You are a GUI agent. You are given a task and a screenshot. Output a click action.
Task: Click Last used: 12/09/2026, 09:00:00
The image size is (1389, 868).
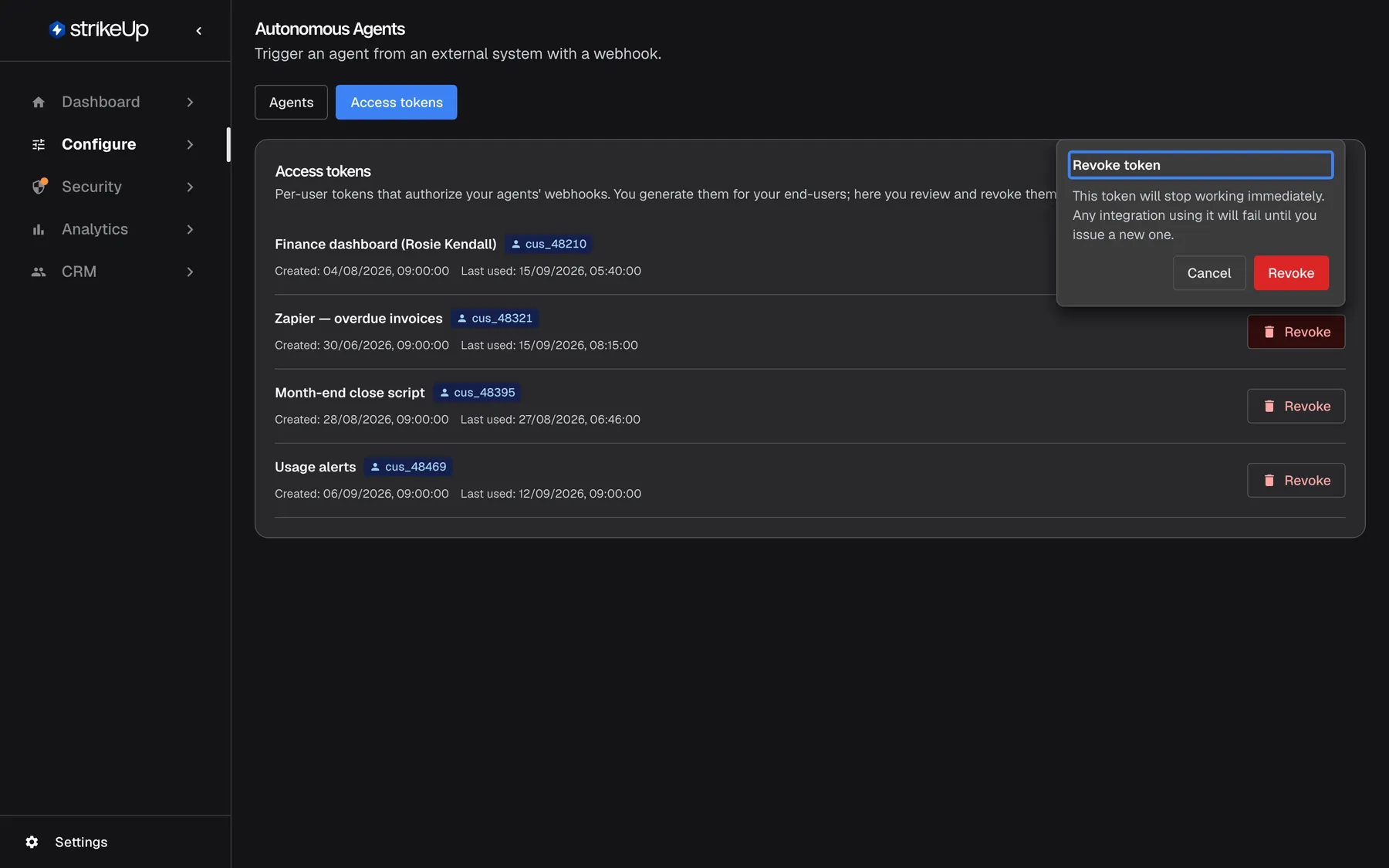(551, 493)
